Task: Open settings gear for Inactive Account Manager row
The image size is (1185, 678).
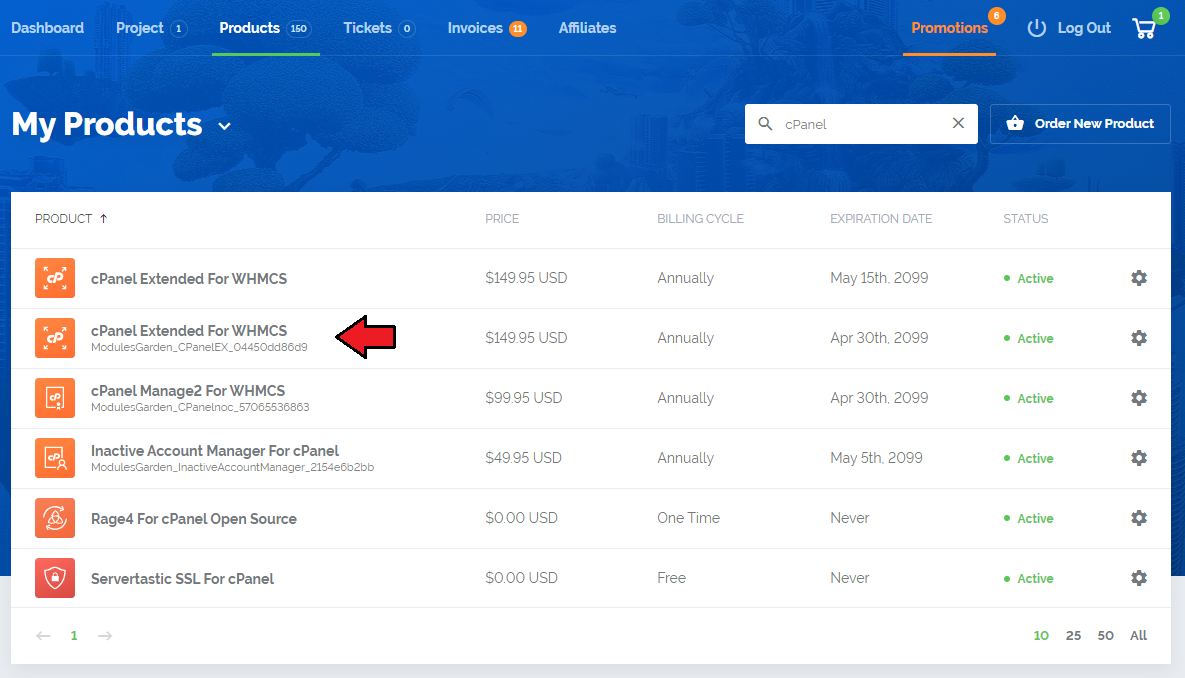Action: coord(1139,458)
